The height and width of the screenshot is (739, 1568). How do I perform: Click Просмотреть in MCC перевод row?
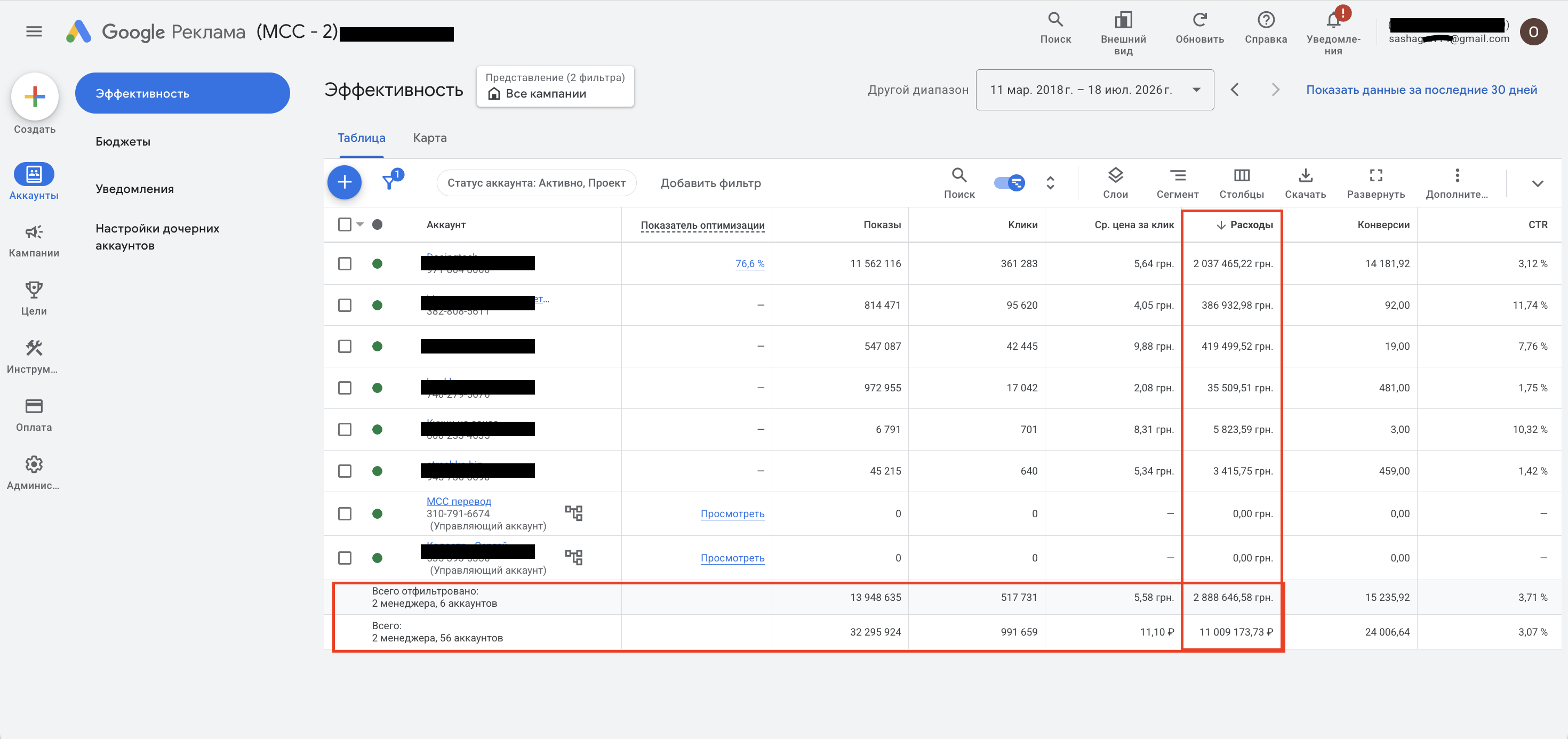[x=732, y=514]
